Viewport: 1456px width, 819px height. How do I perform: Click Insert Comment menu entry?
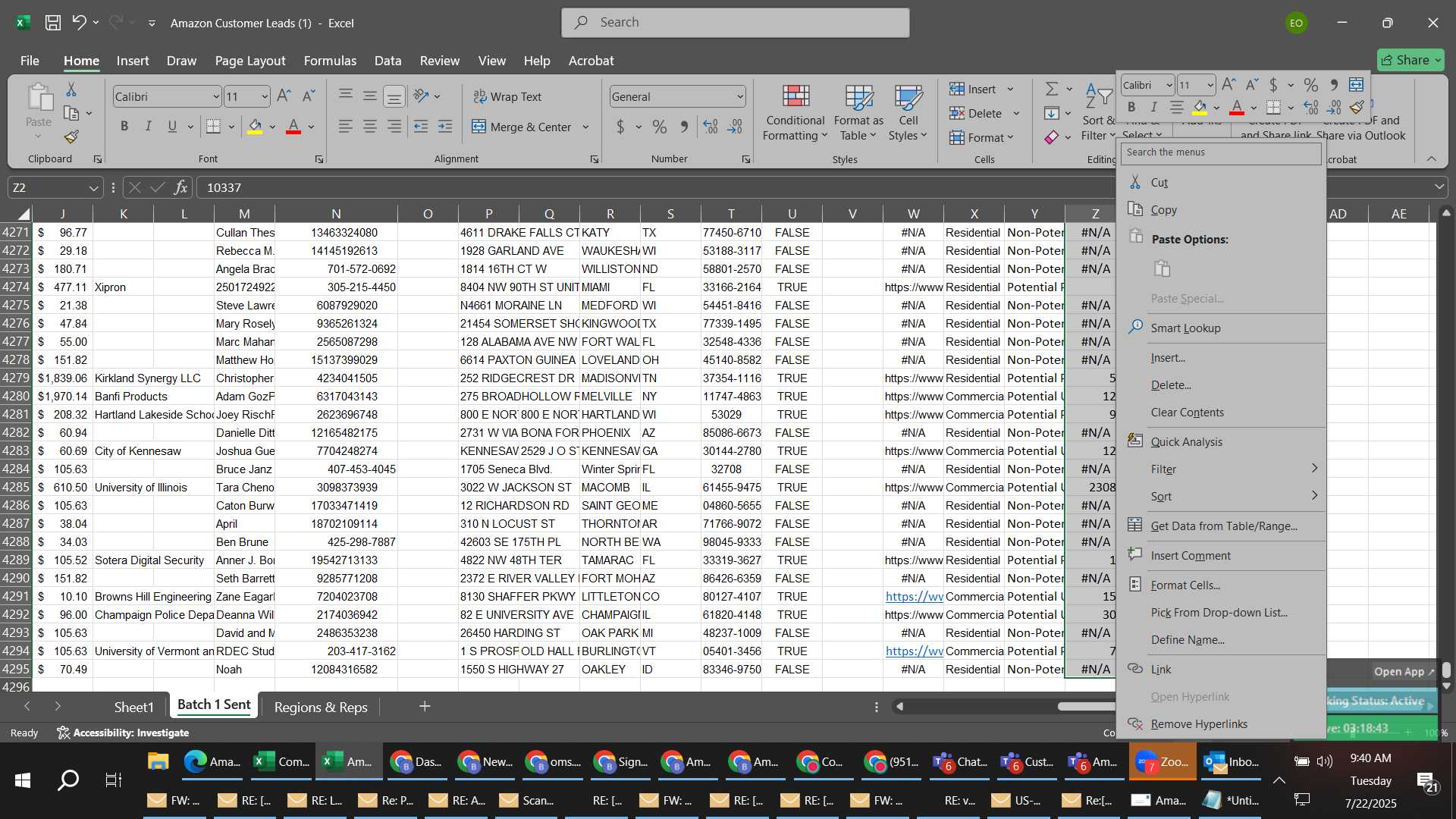coord(1221,555)
